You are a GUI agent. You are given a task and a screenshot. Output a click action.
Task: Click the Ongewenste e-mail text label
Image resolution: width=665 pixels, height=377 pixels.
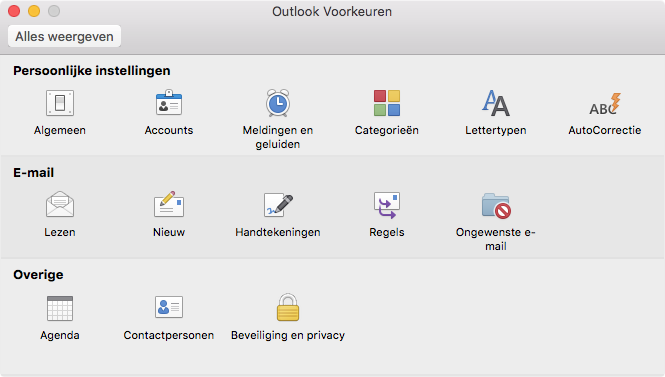click(x=496, y=239)
